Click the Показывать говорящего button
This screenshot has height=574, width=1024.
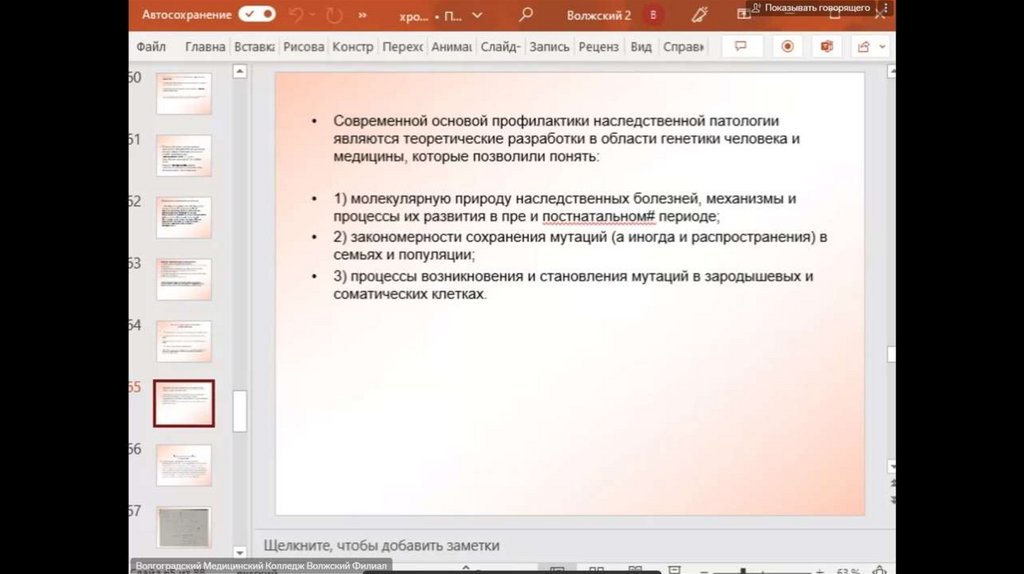click(x=817, y=8)
